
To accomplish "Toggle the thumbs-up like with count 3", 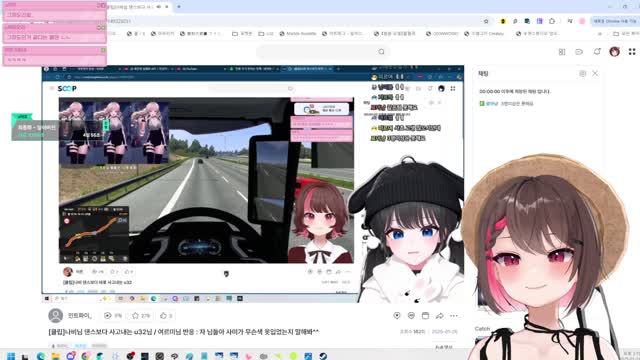I will point(166,316).
